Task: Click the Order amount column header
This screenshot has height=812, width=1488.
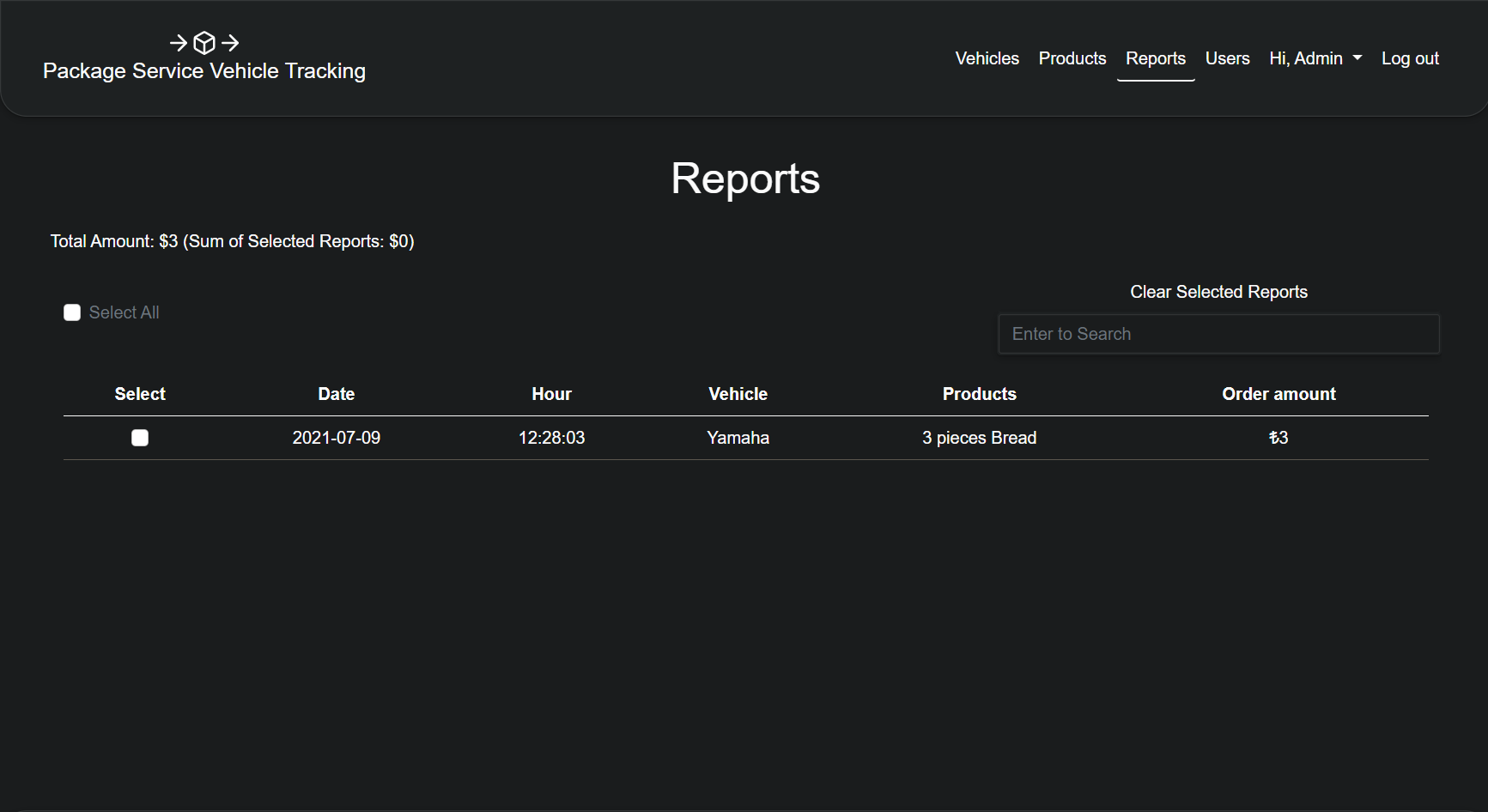Action: (1278, 394)
